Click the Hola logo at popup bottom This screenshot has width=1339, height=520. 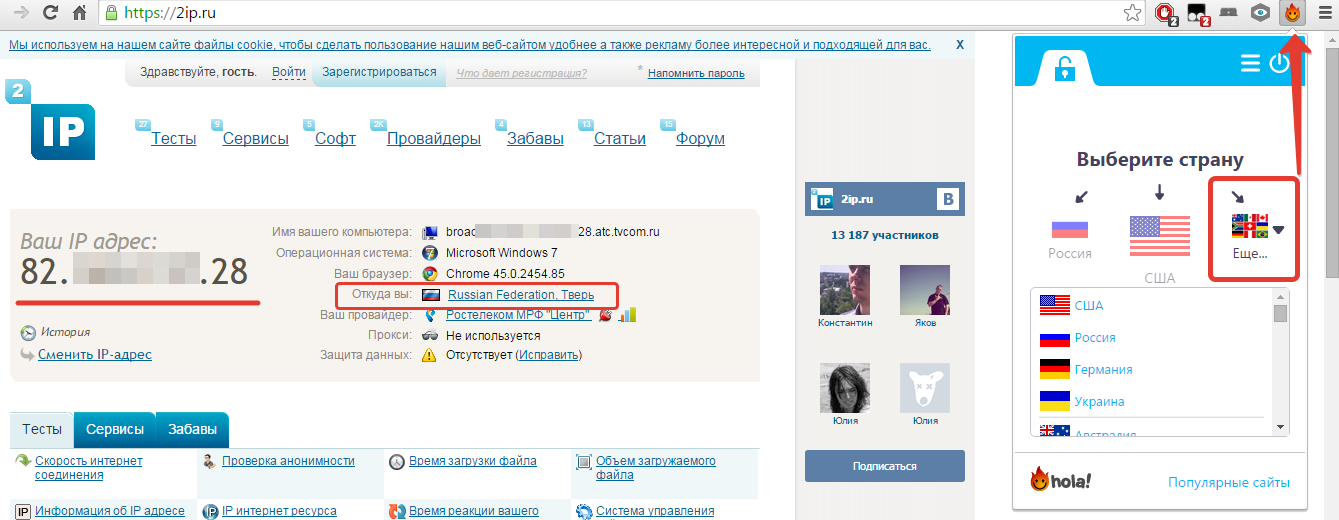[1061, 480]
